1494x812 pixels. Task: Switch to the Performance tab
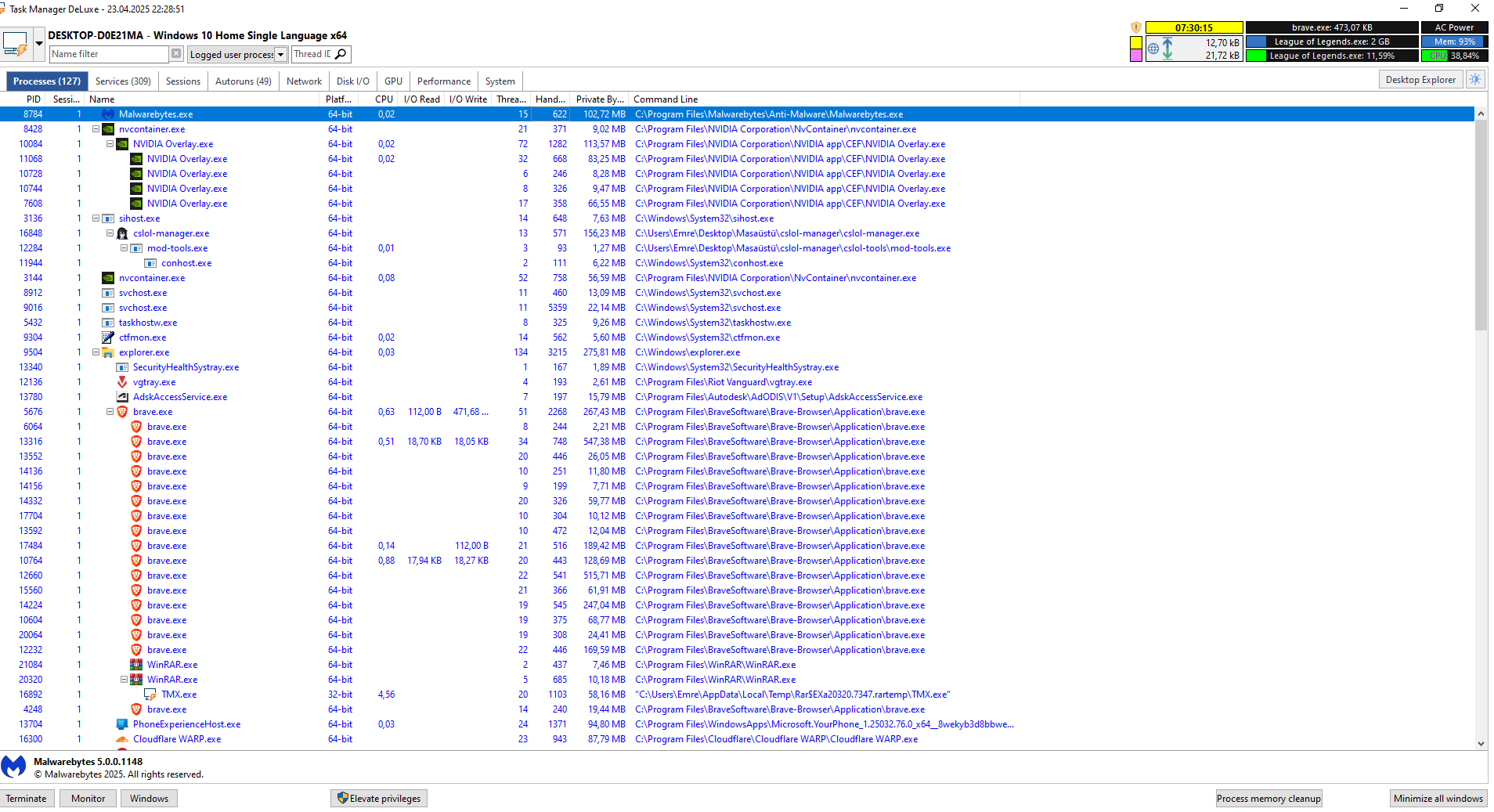coord(444,81)
